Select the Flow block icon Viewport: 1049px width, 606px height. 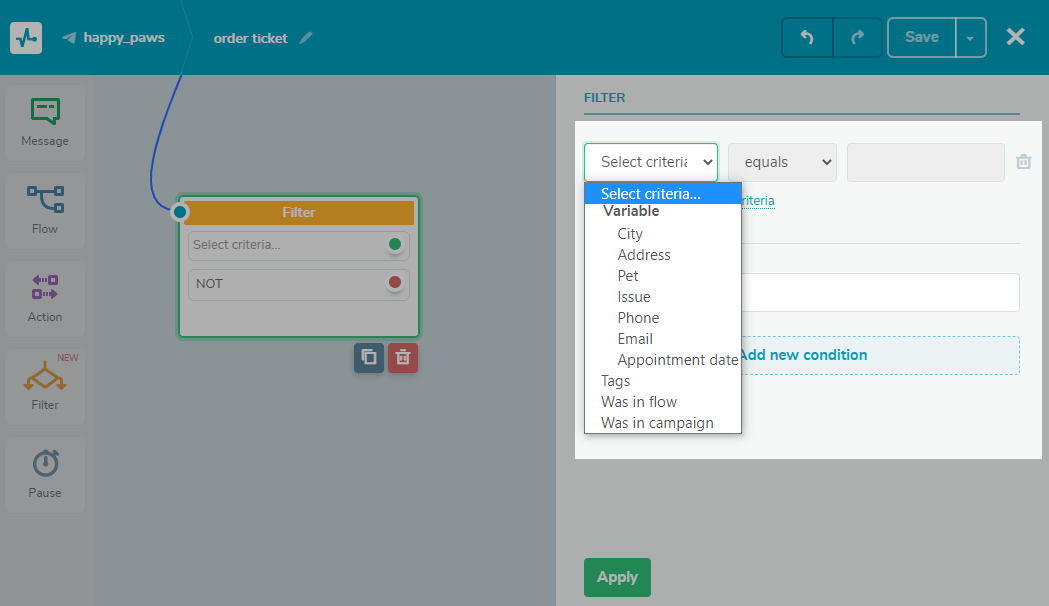point(45,210)
